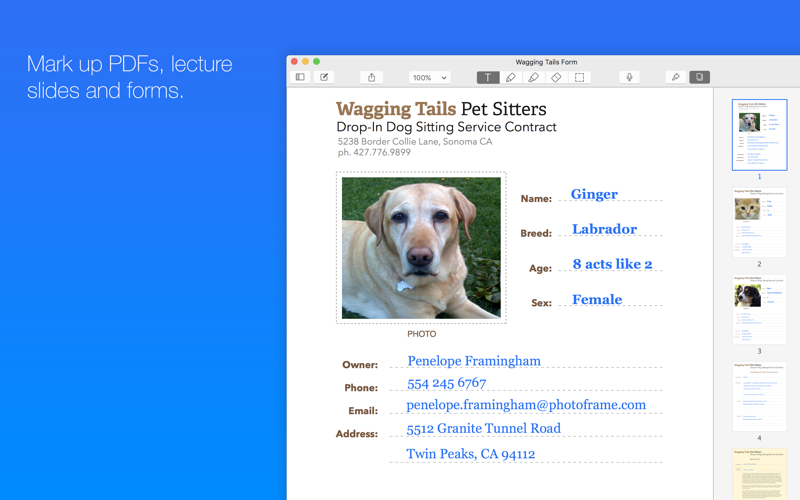Start audio recording with microphone icon
Viewport: 800px width, 500px height.
pyautogui.click(x=629, y=77)
